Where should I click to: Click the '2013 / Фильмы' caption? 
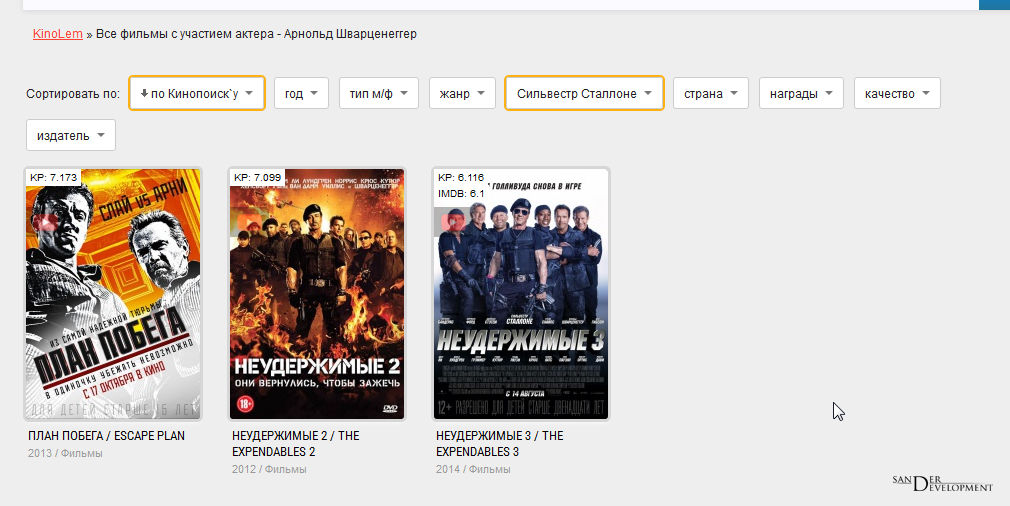point(65,453)
